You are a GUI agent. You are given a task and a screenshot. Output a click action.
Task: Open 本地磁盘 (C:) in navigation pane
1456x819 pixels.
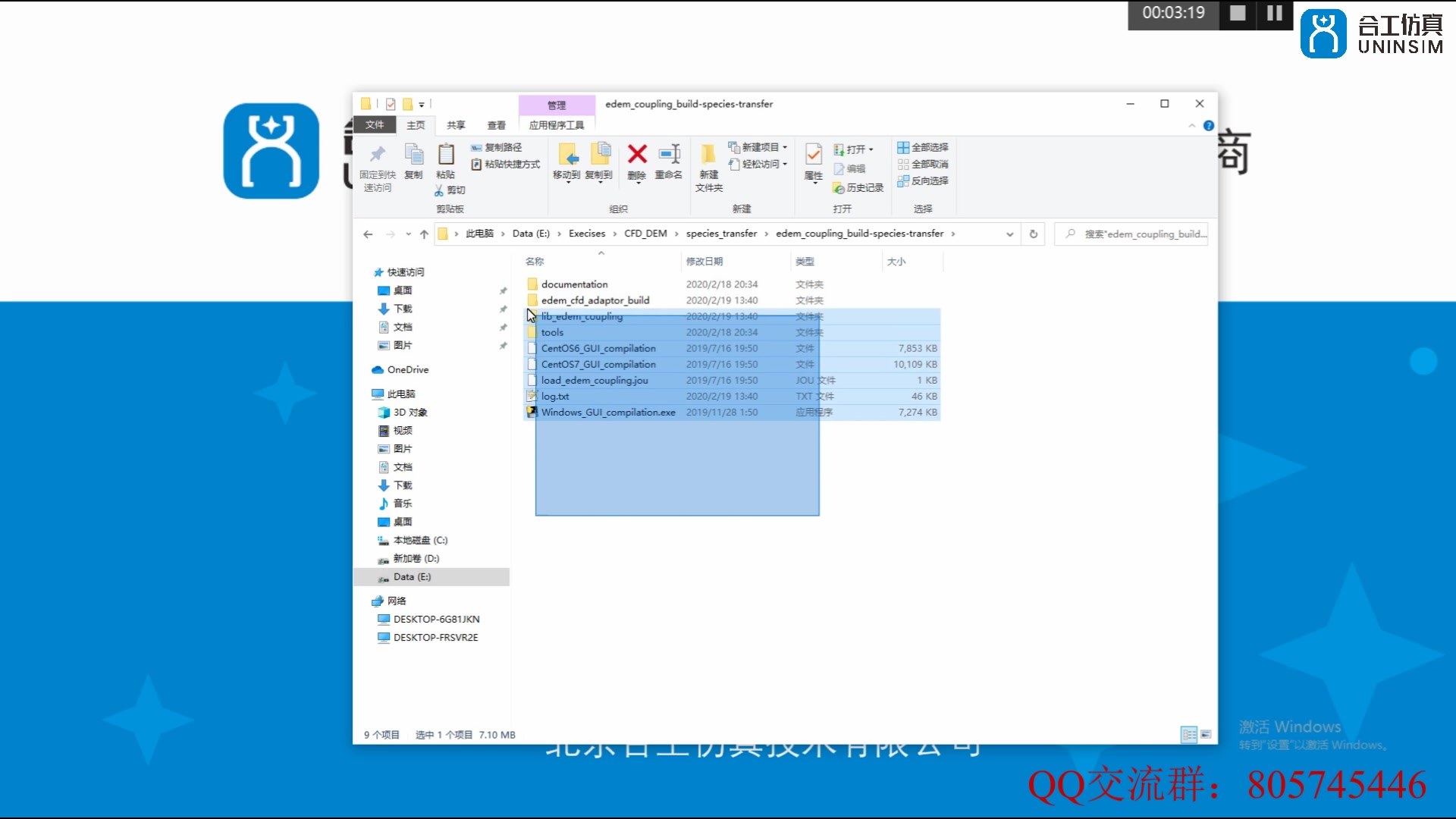420,540
